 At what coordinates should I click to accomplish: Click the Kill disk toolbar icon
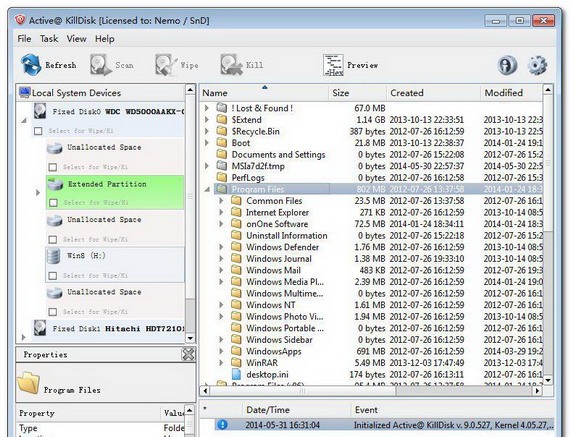[x=231, y=65]
